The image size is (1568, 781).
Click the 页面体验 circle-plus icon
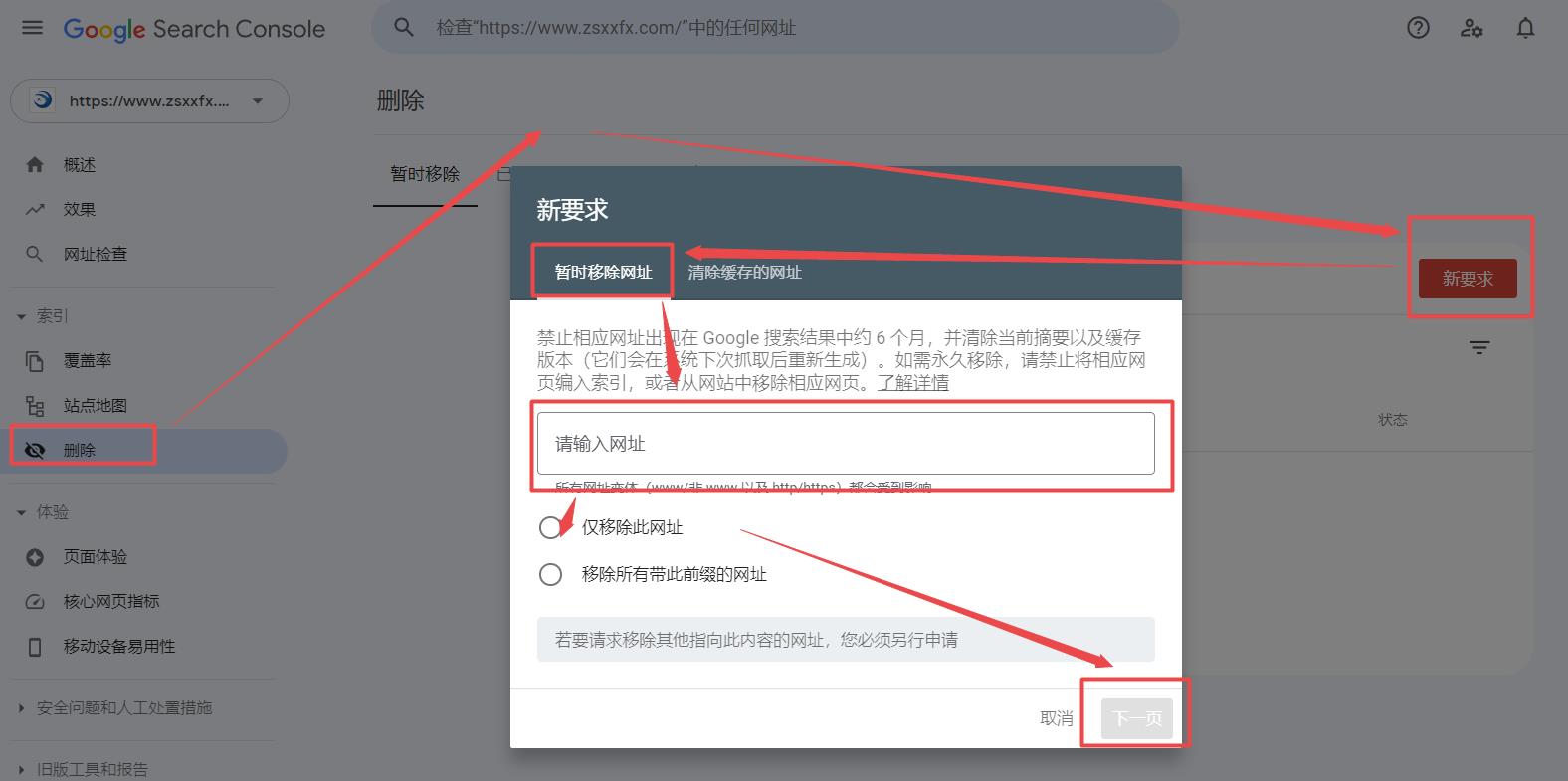(x=35, y=557)
